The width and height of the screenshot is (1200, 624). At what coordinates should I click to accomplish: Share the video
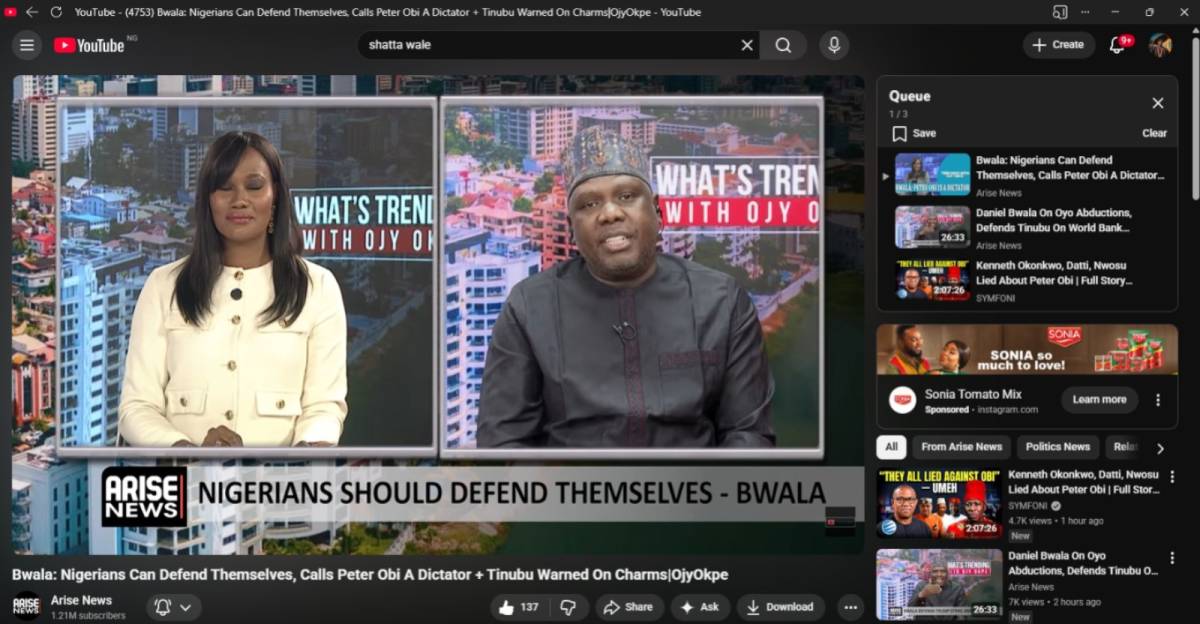tap(628, 607)
